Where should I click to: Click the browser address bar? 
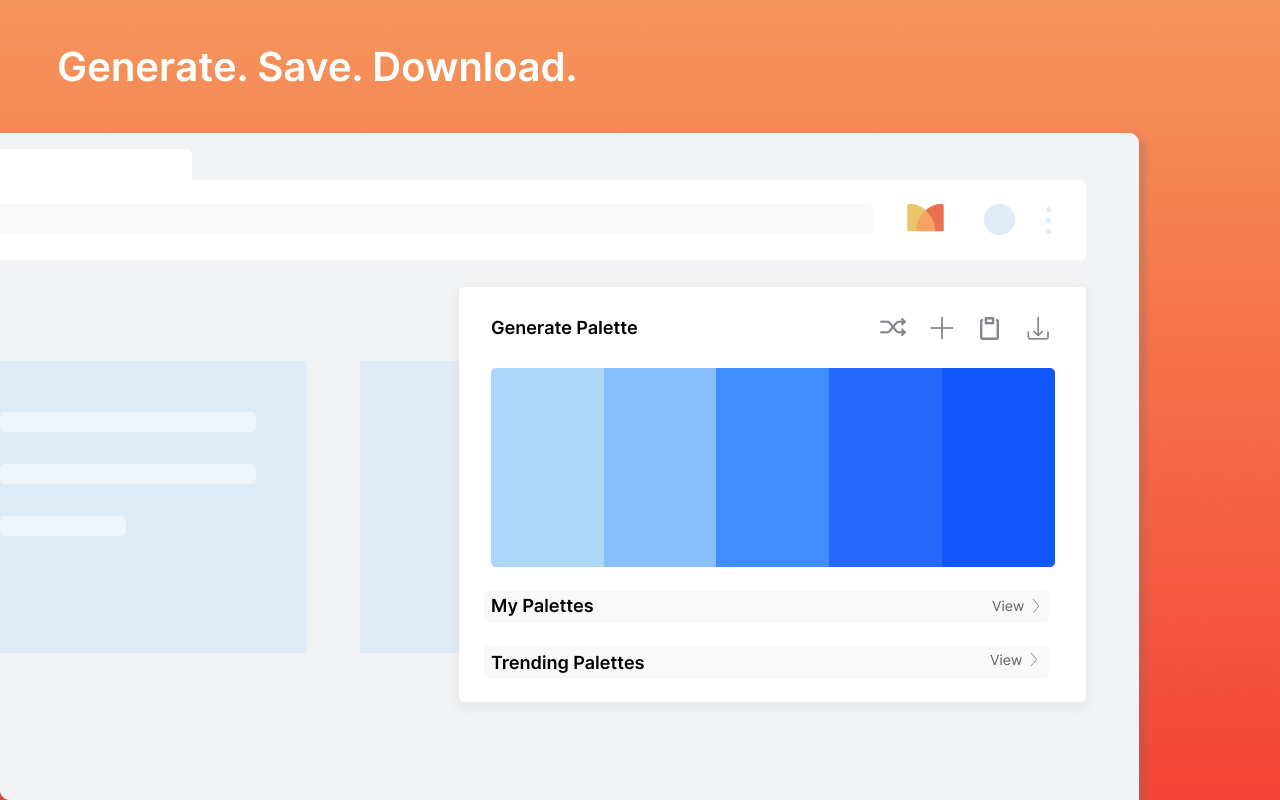pyautogui.click(x=436, y=219)
